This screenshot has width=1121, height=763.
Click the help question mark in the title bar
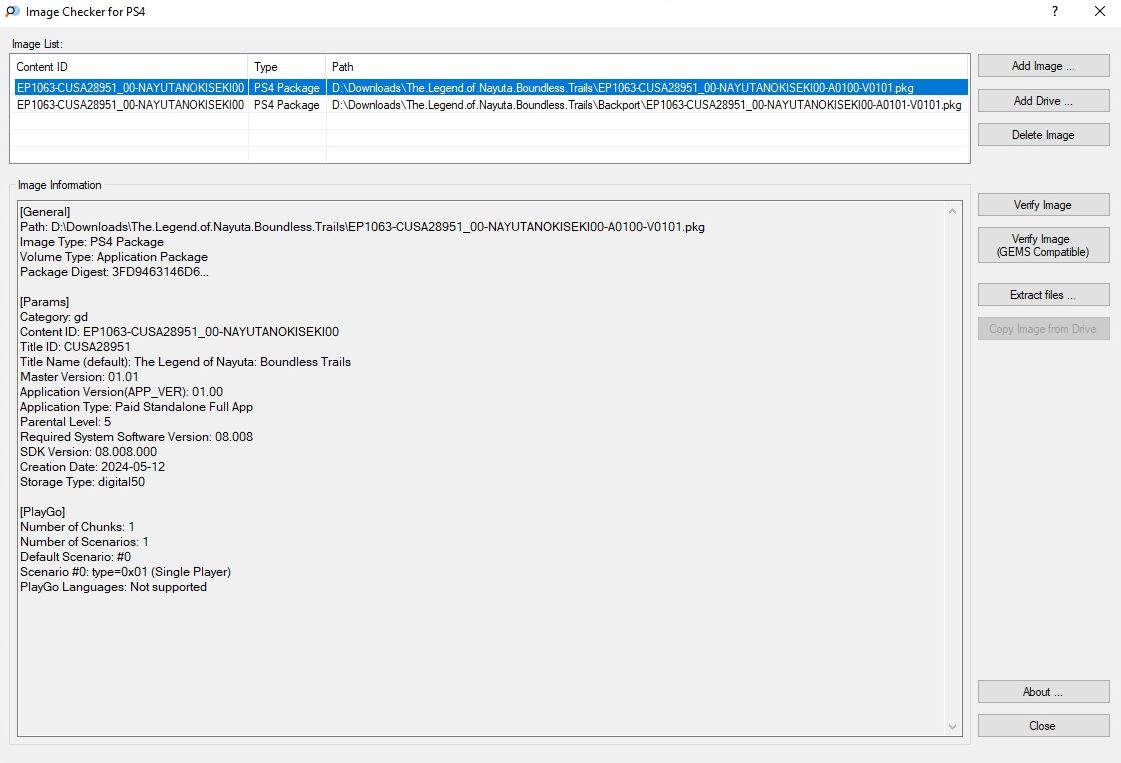[1055, 11]
